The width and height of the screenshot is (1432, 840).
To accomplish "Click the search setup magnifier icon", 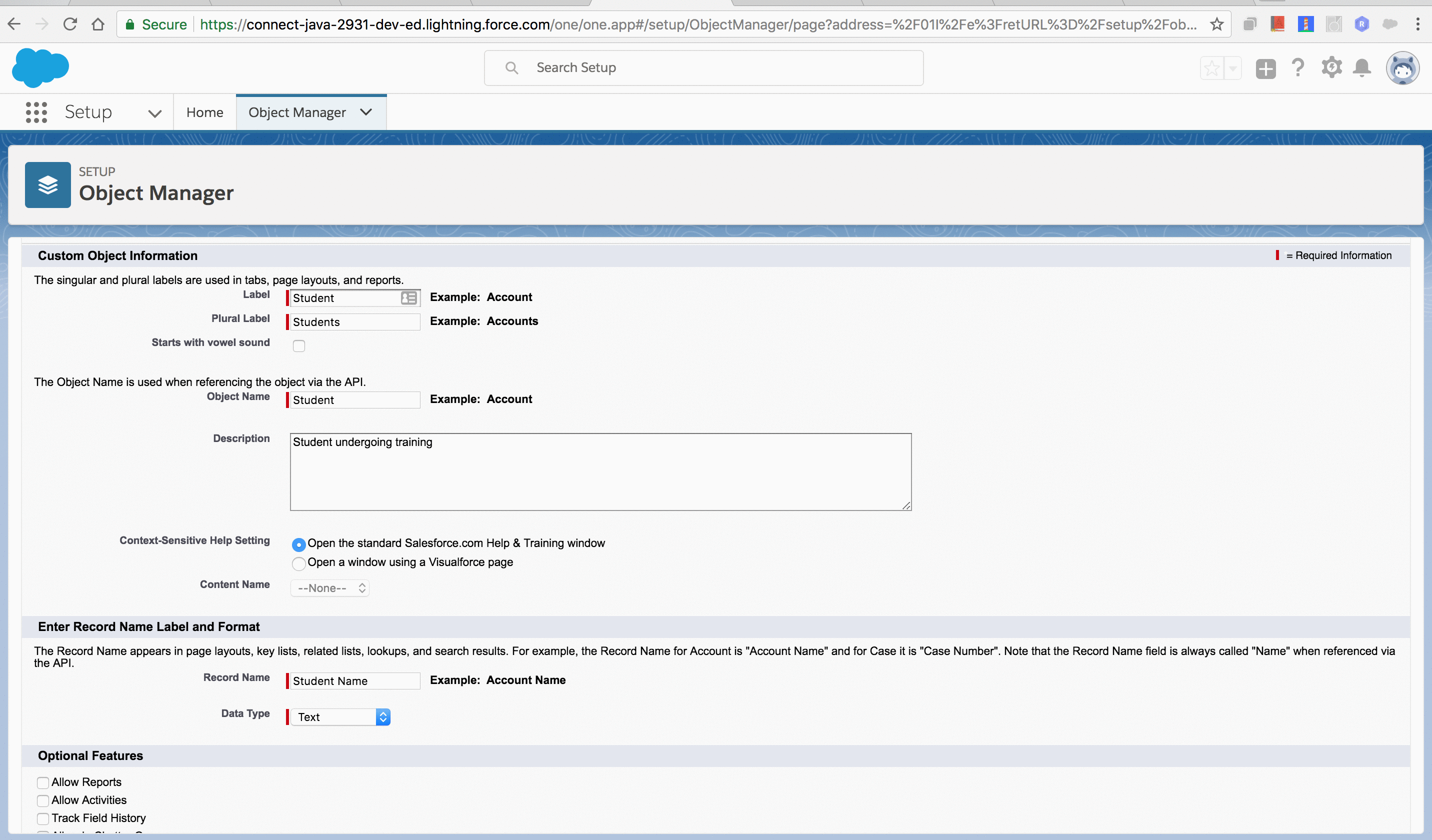I will point(510,67).
